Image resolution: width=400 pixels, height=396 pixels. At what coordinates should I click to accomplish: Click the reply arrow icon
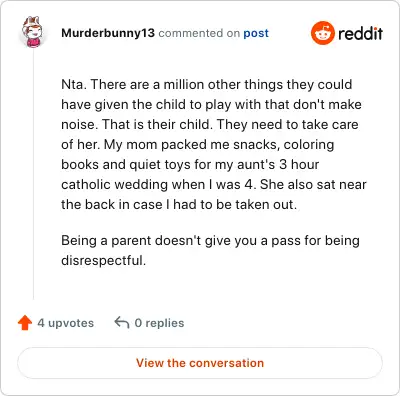click(x=122, y=323)
